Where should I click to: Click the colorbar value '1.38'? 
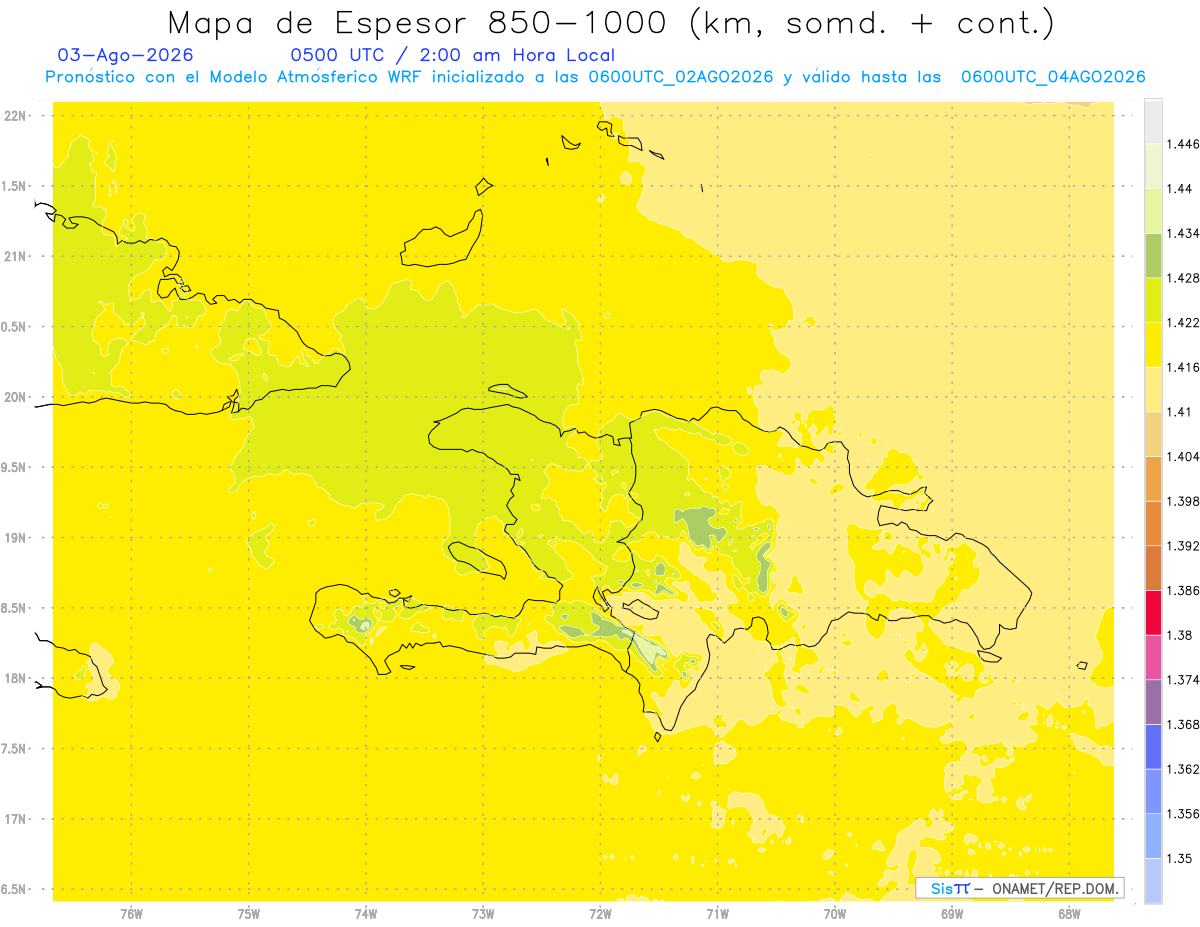(1180, 635)
